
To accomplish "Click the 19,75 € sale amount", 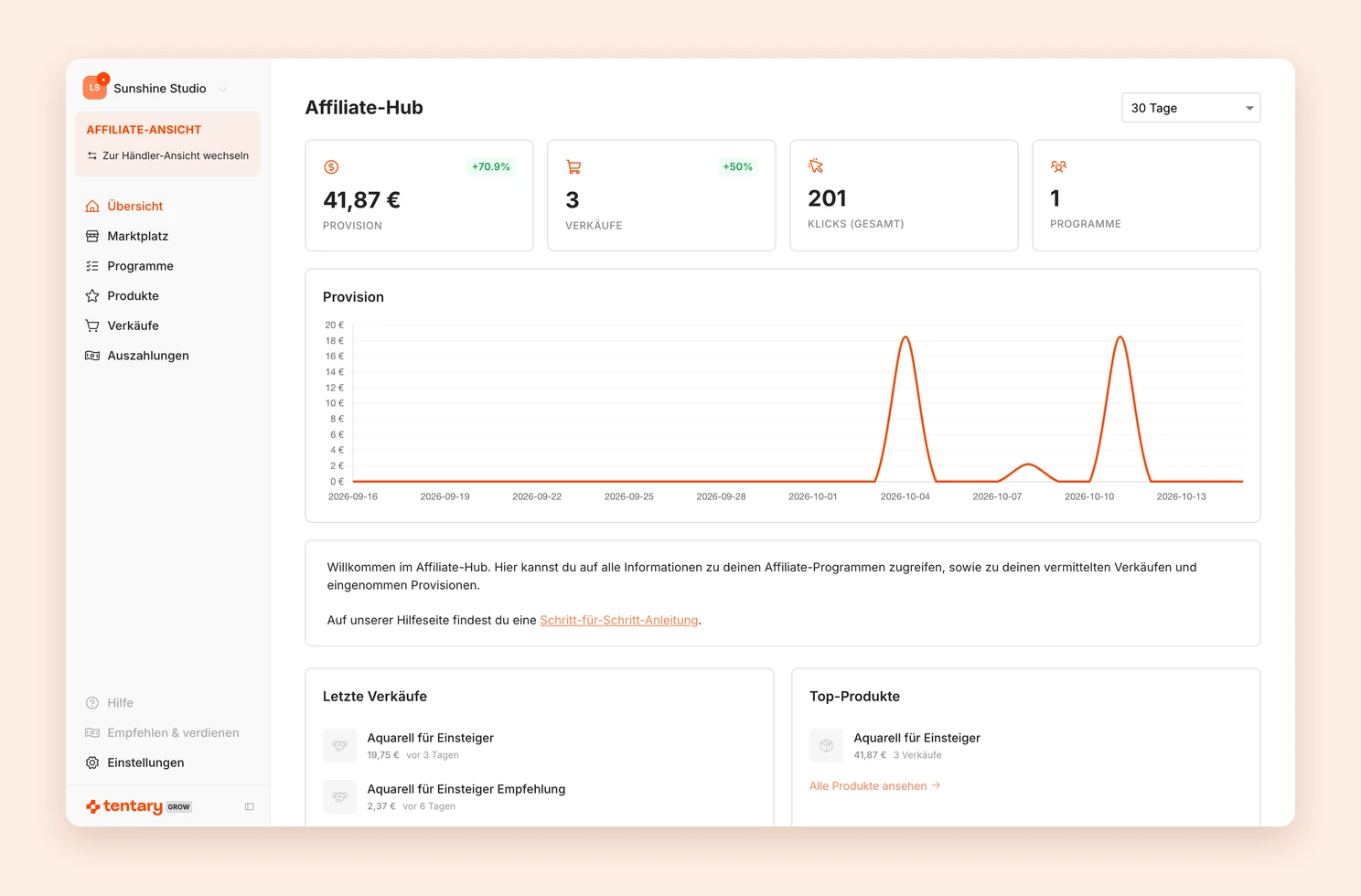I will point(383,755).
